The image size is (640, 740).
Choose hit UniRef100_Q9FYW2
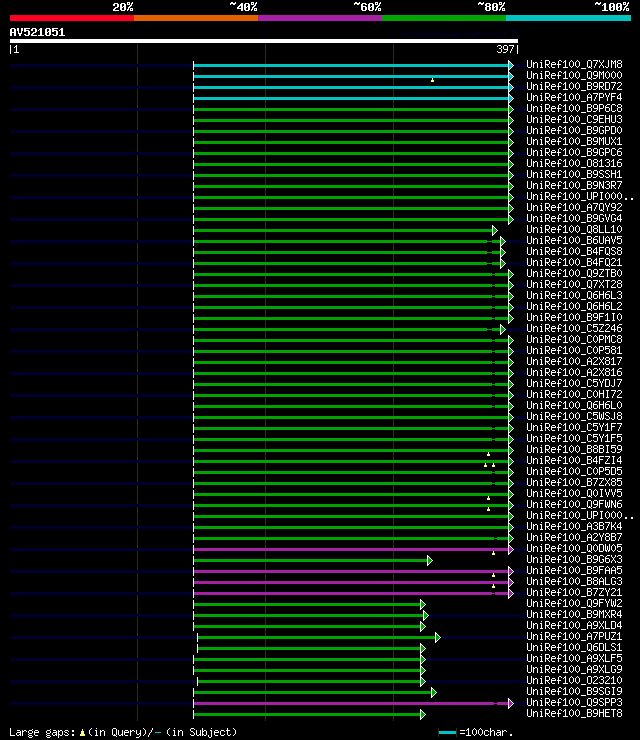[x=574, y=603]
